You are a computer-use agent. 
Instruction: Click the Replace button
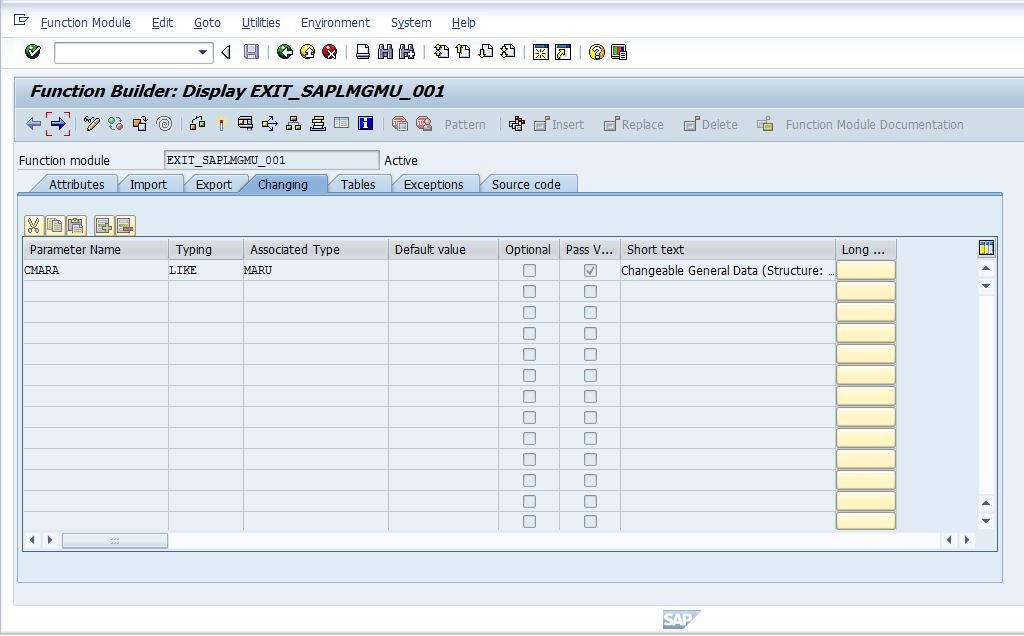coord(633,124)
